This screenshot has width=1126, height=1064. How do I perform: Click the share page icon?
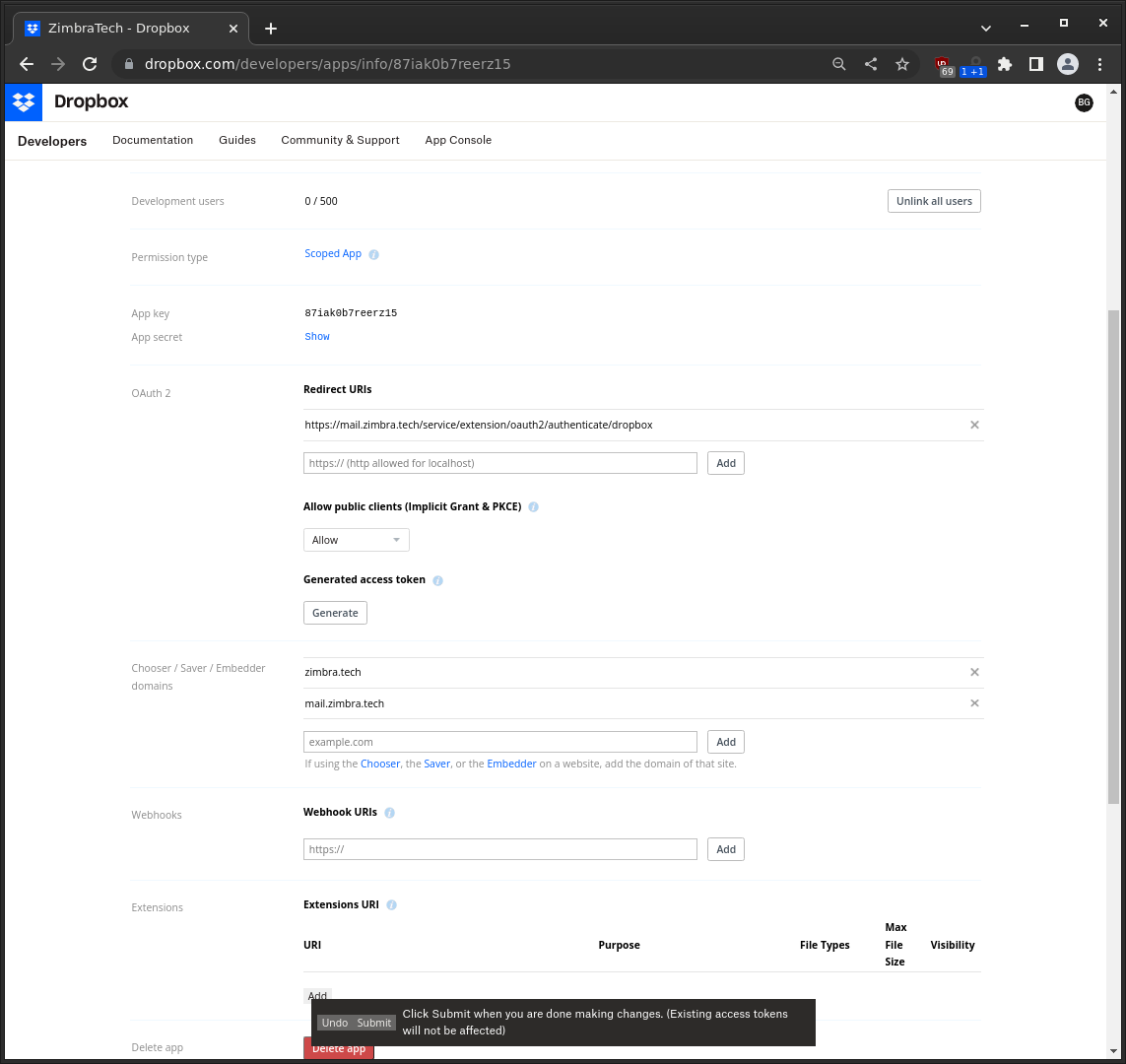pyautogui.click(x=870, y=64)
